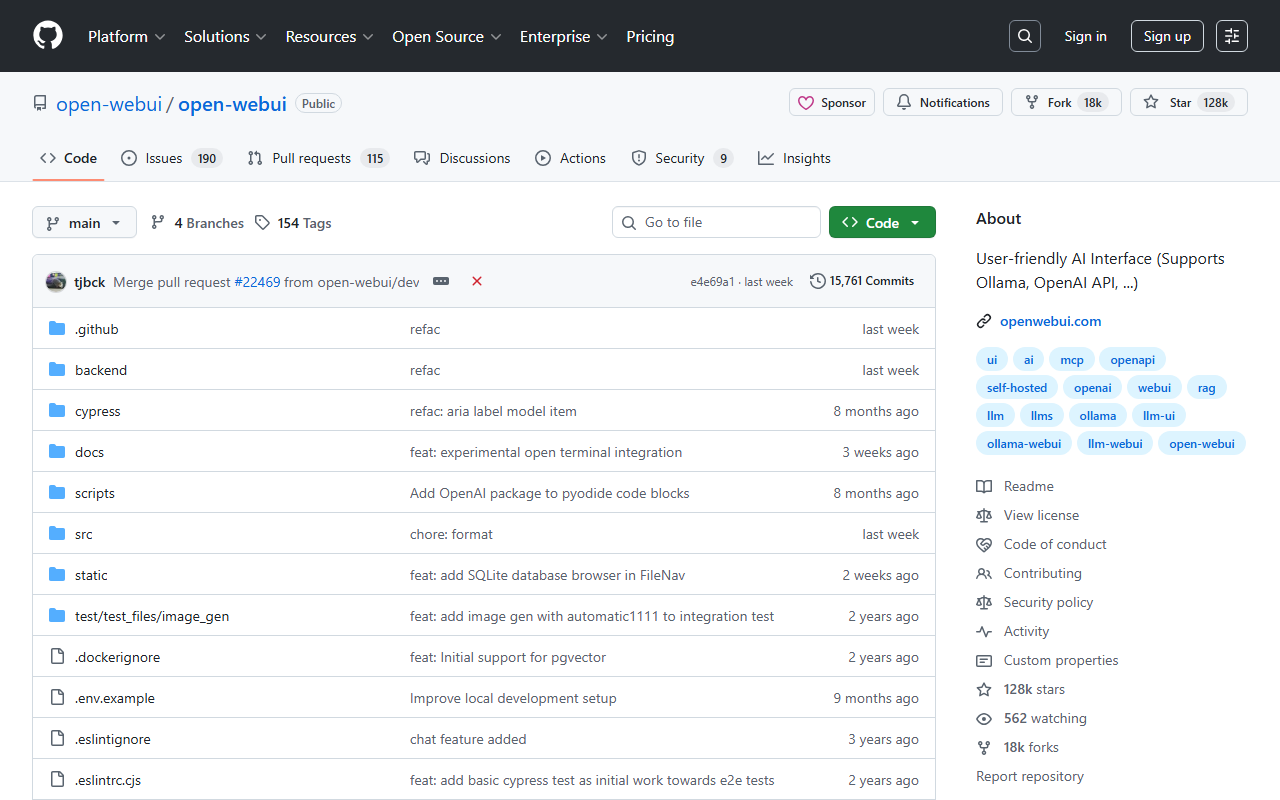Open the main branch selector dropdown
Viewport: 1280px width, 800px height.
(84, 222)
